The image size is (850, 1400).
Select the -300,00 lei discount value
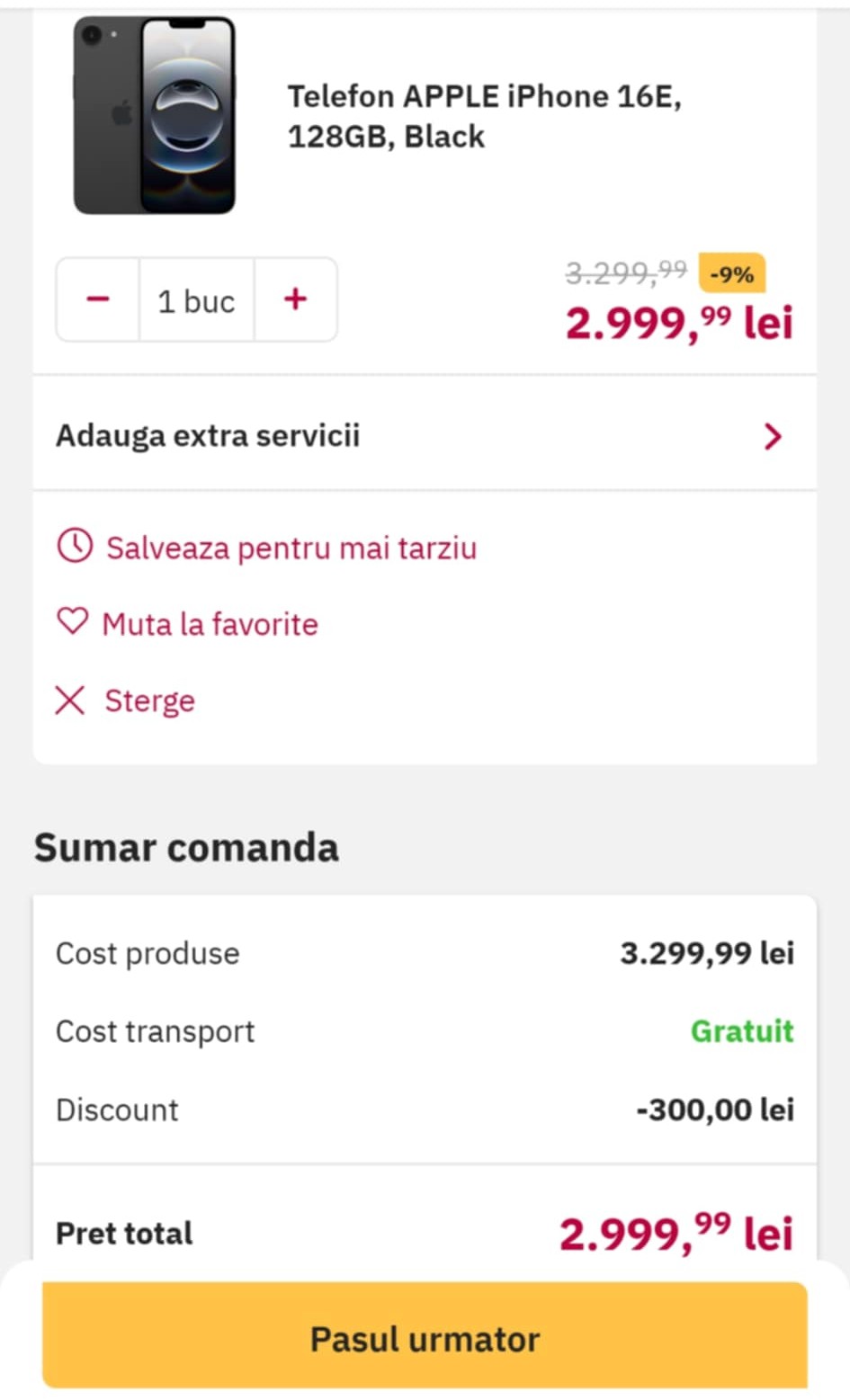(715, 1110)
